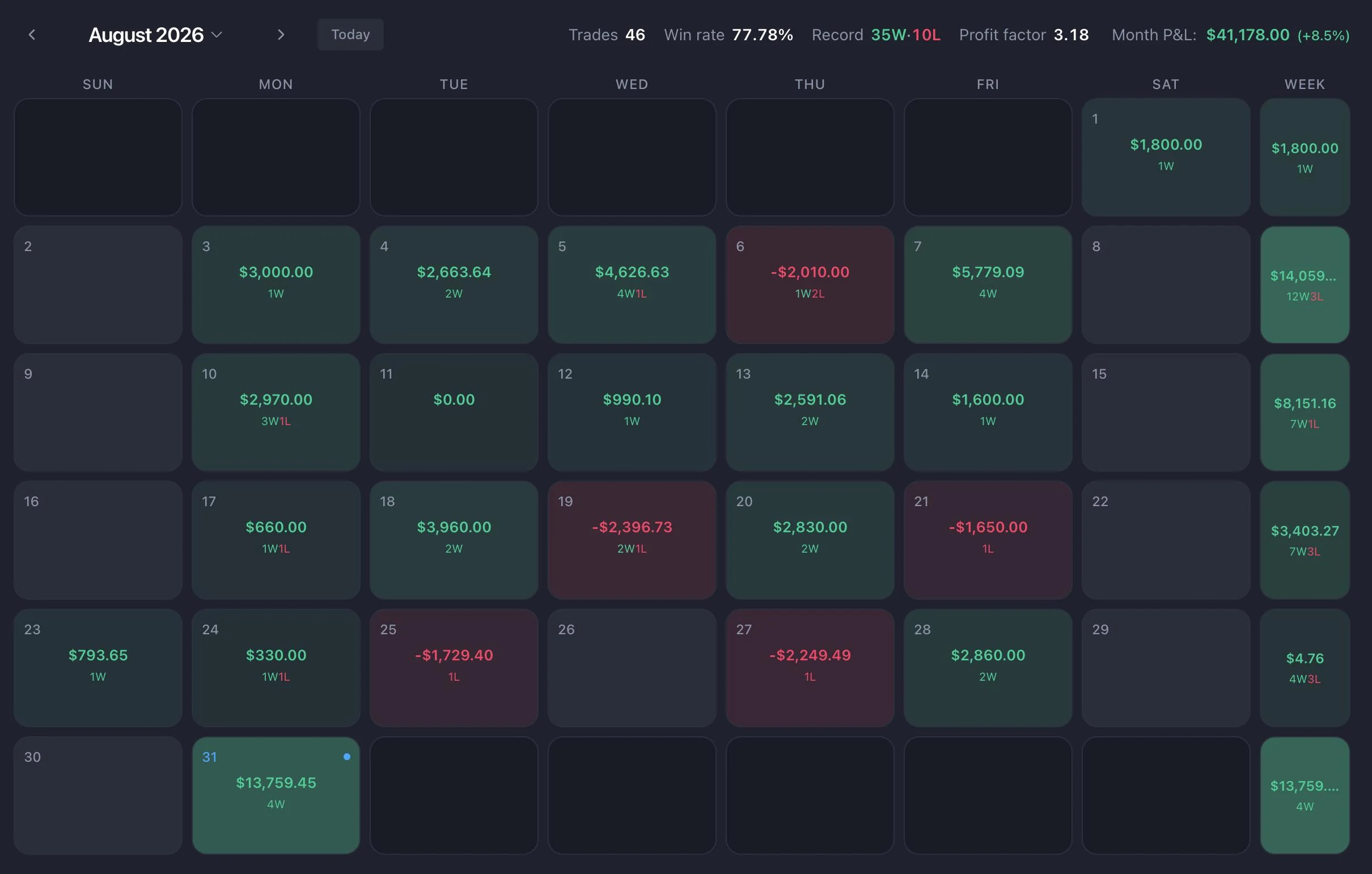Select day 31 with $13,759.45
Screen dimensions: 1372x874
[276, 795]
